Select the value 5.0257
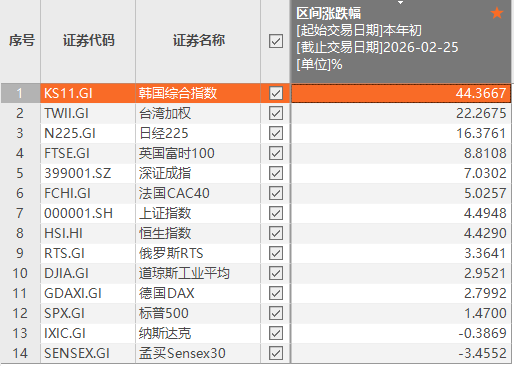The image size is (514, 366). (485, 193)
